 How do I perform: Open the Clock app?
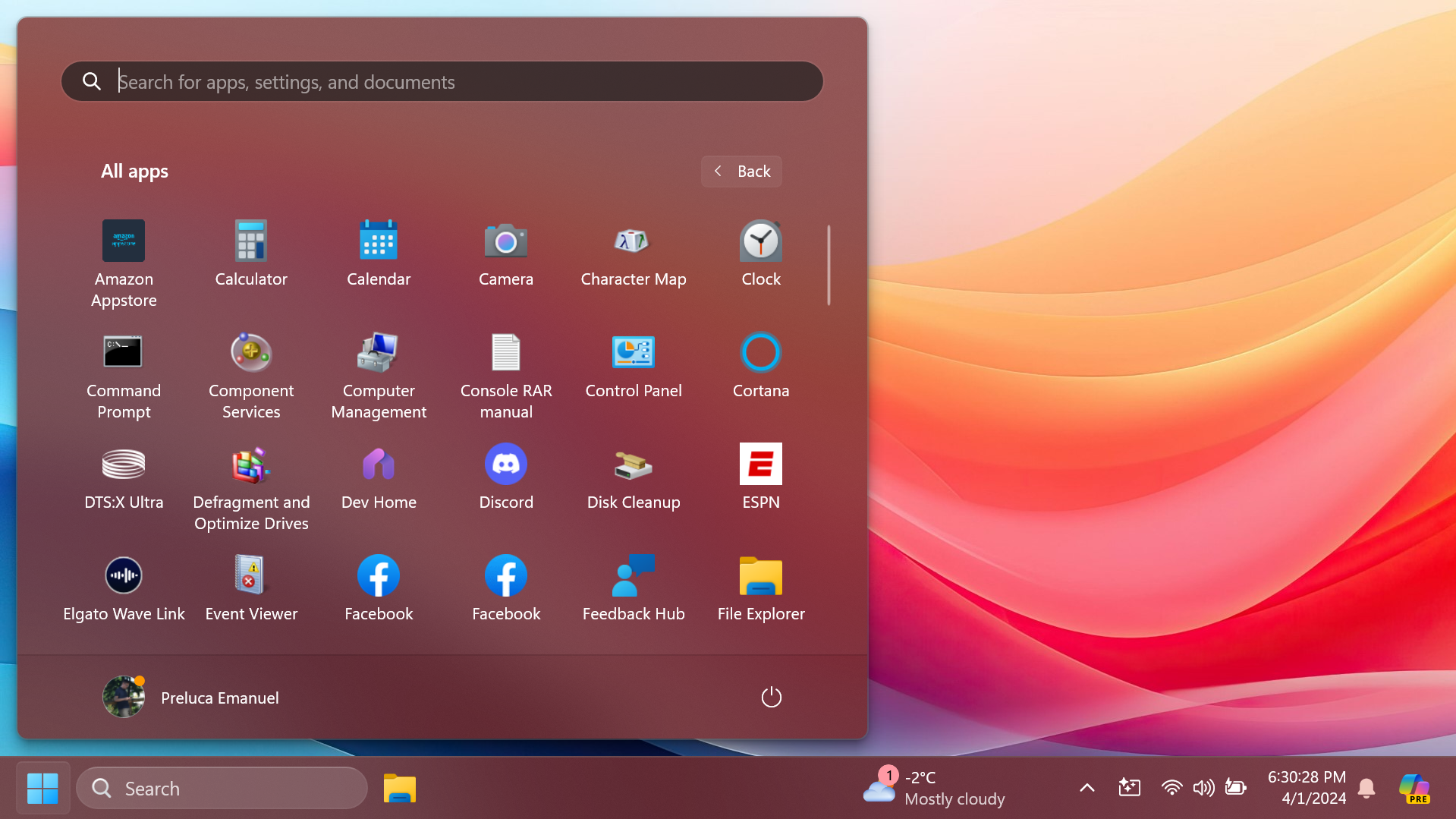coord(761,254)
